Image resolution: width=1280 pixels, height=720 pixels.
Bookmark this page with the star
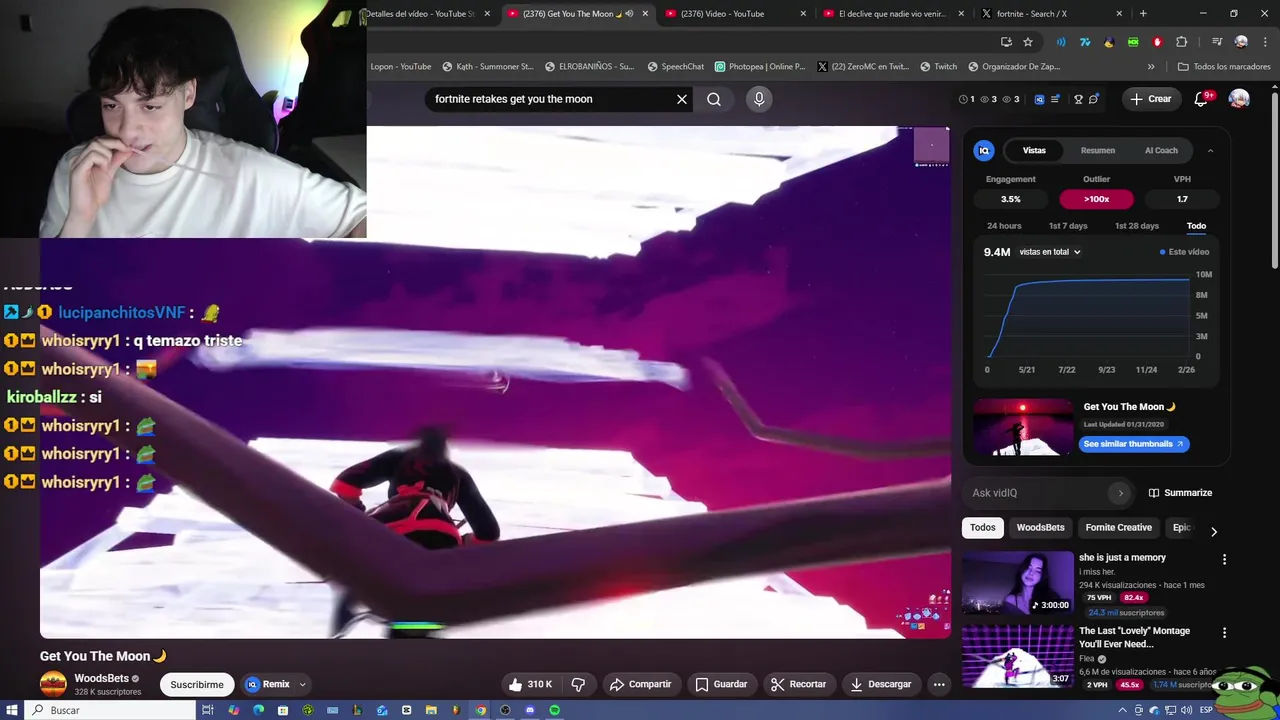tap(1027, 42)
